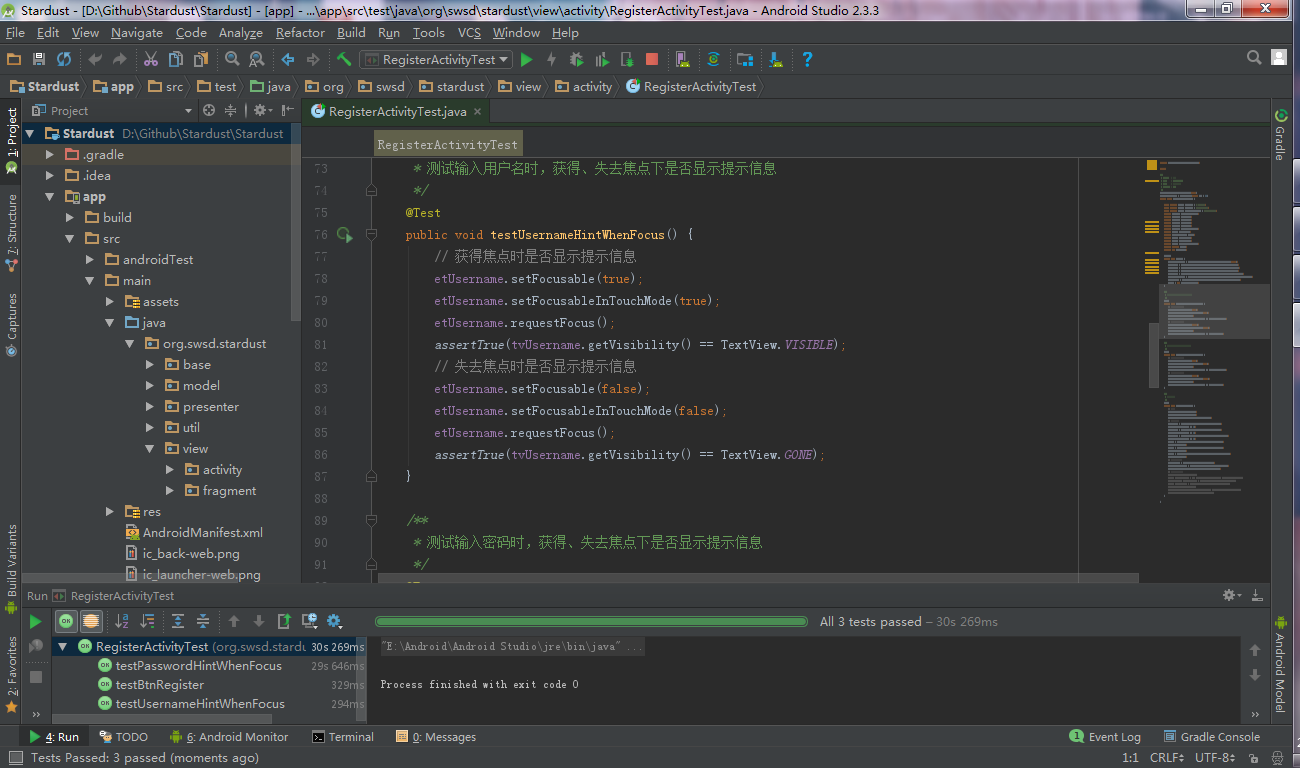The height and width of the screenshot is (768, 1300).
Task: Open the Structure side panel
Action: pyautogui.click(x=12, y=234)
